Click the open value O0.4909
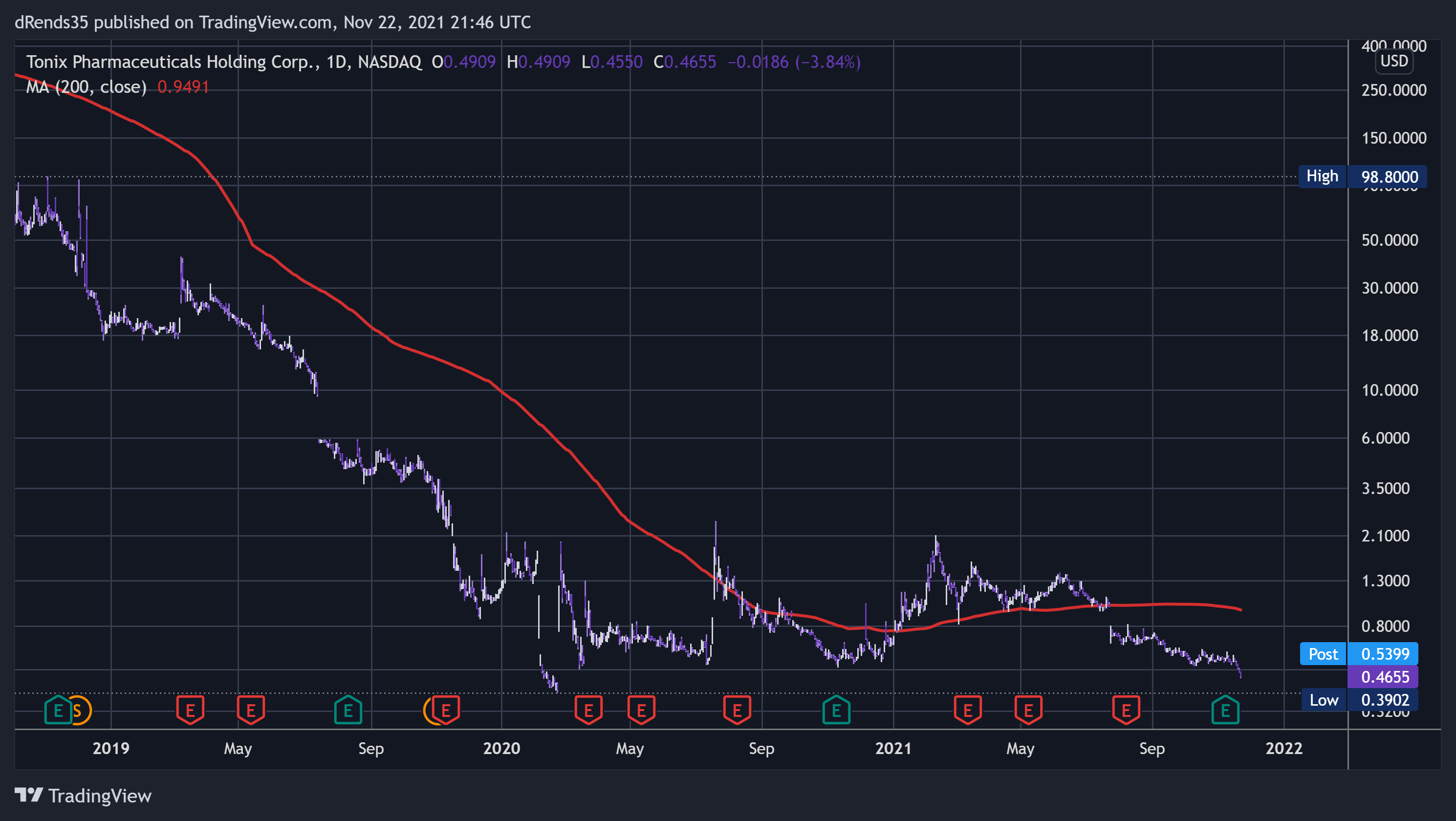 click(x=463, y=62)
